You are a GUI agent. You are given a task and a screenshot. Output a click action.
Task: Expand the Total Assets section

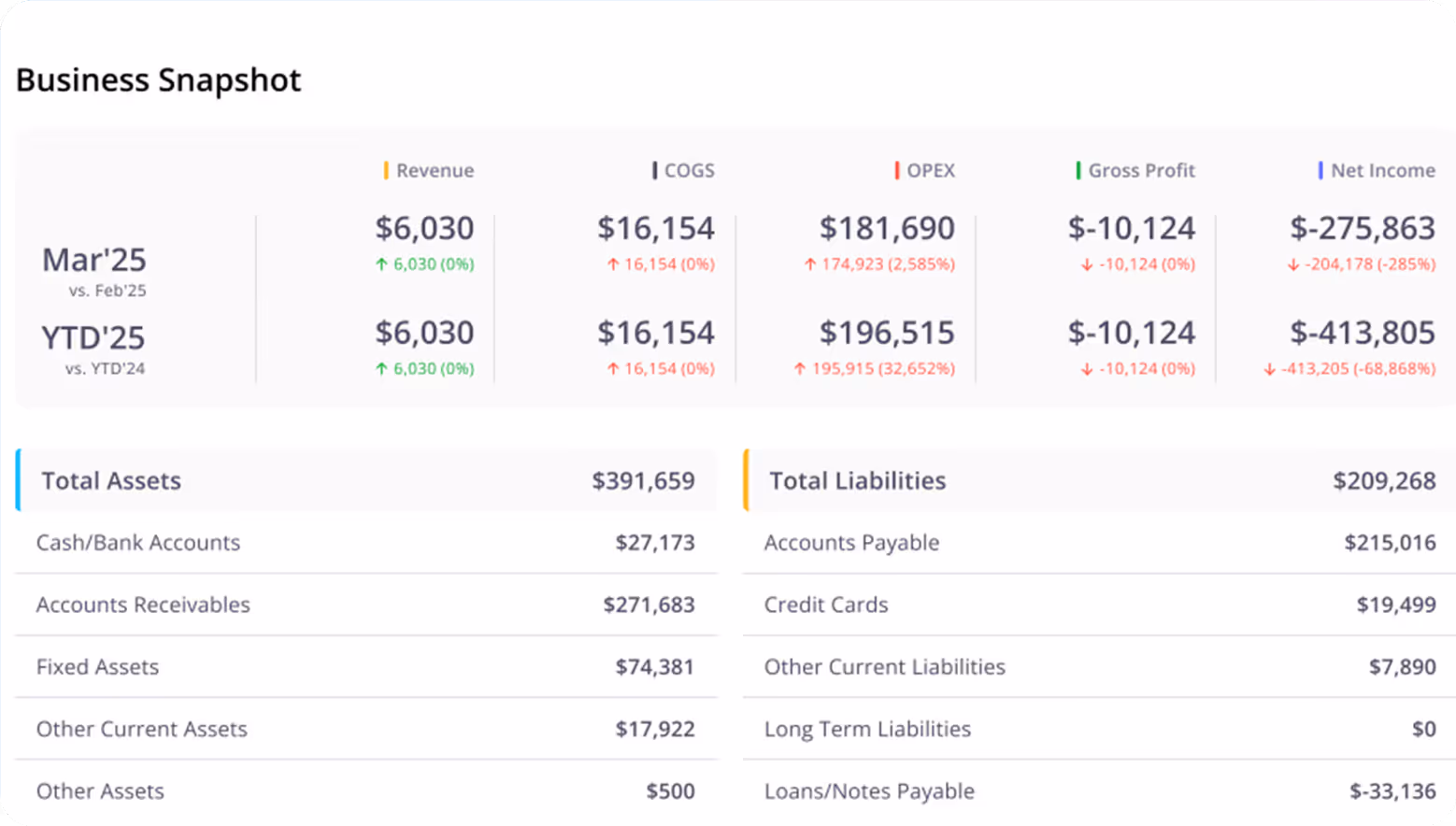coord(110,480)
